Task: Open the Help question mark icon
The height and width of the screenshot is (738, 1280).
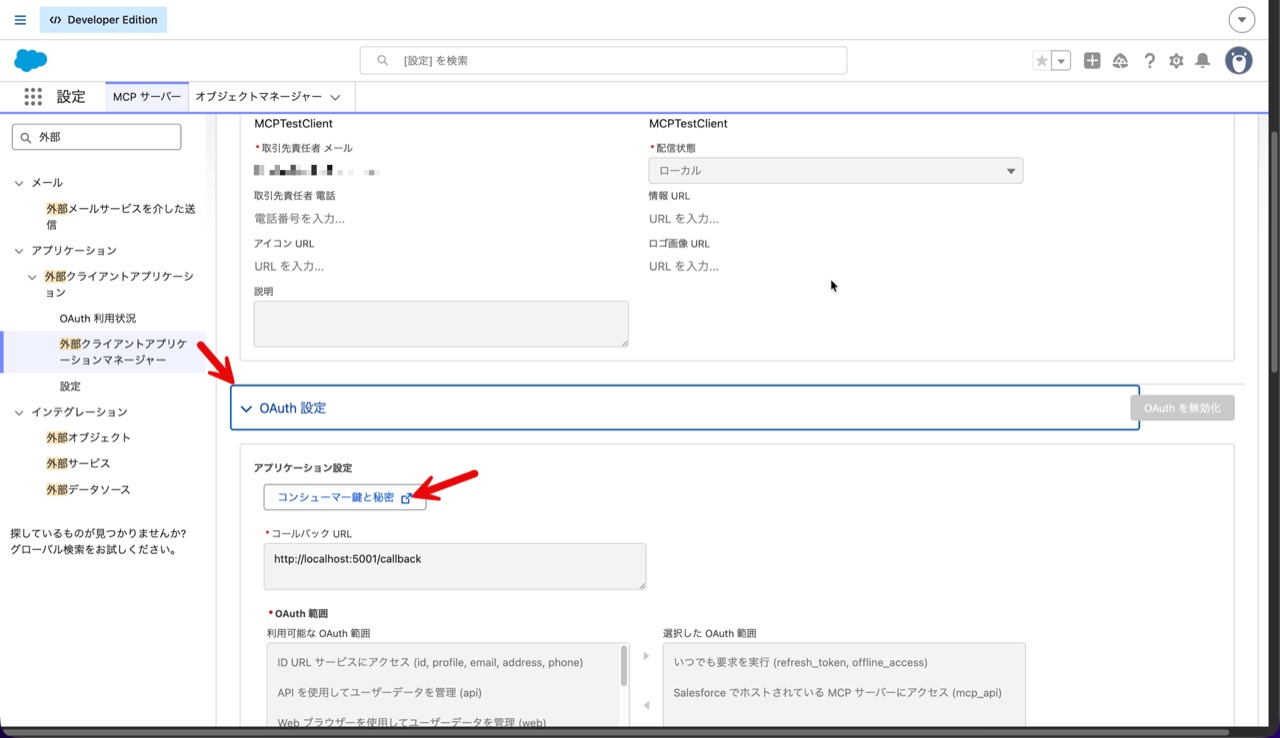Action: 1149,61
